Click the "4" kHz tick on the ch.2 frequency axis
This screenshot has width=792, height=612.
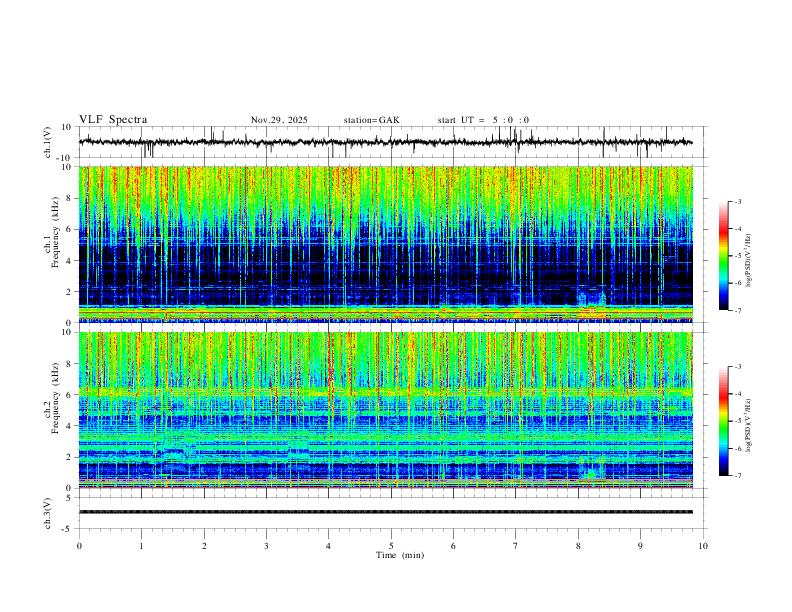pos(70,426)
